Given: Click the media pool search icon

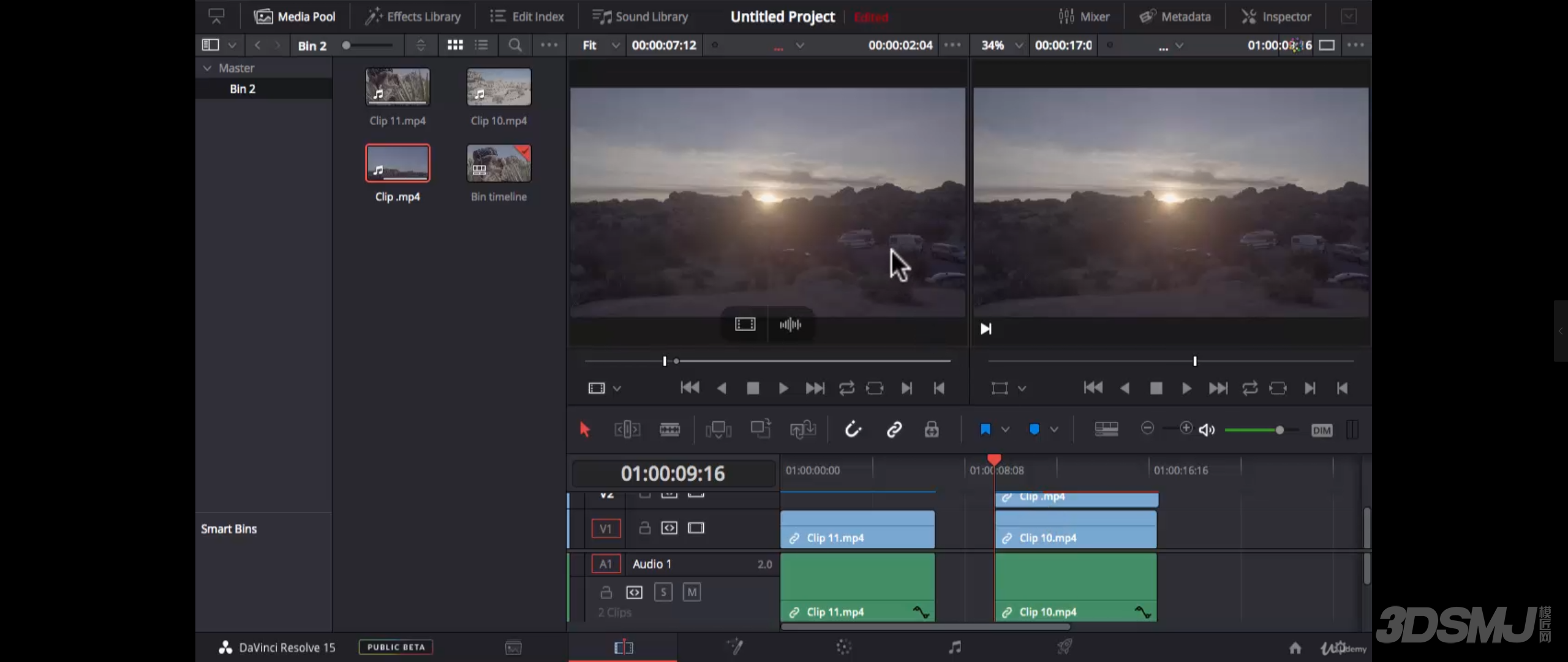Looking at the screenshot, I should coord(515,45).
